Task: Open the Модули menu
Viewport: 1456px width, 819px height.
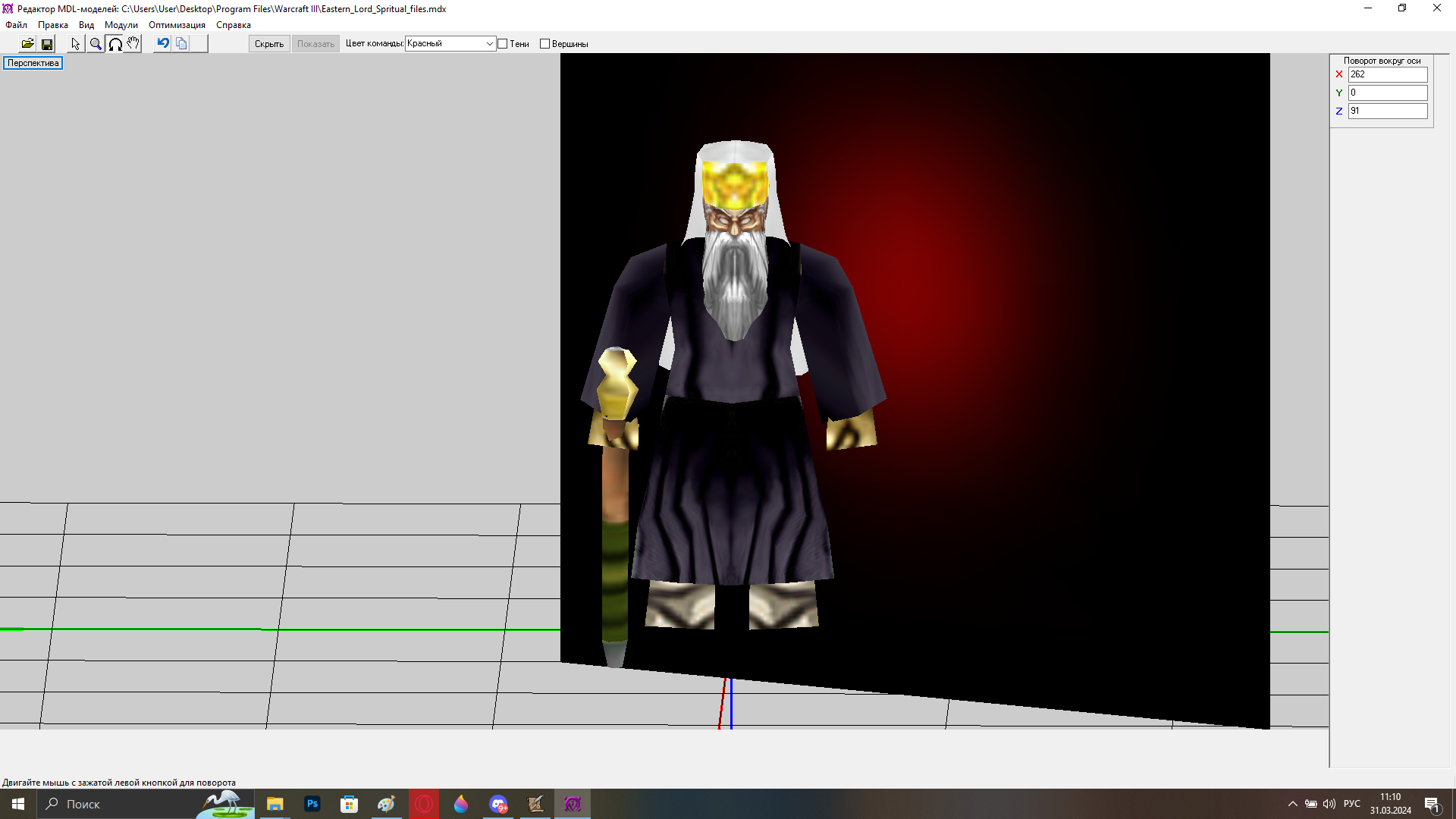Action: [x=121, y=25]
